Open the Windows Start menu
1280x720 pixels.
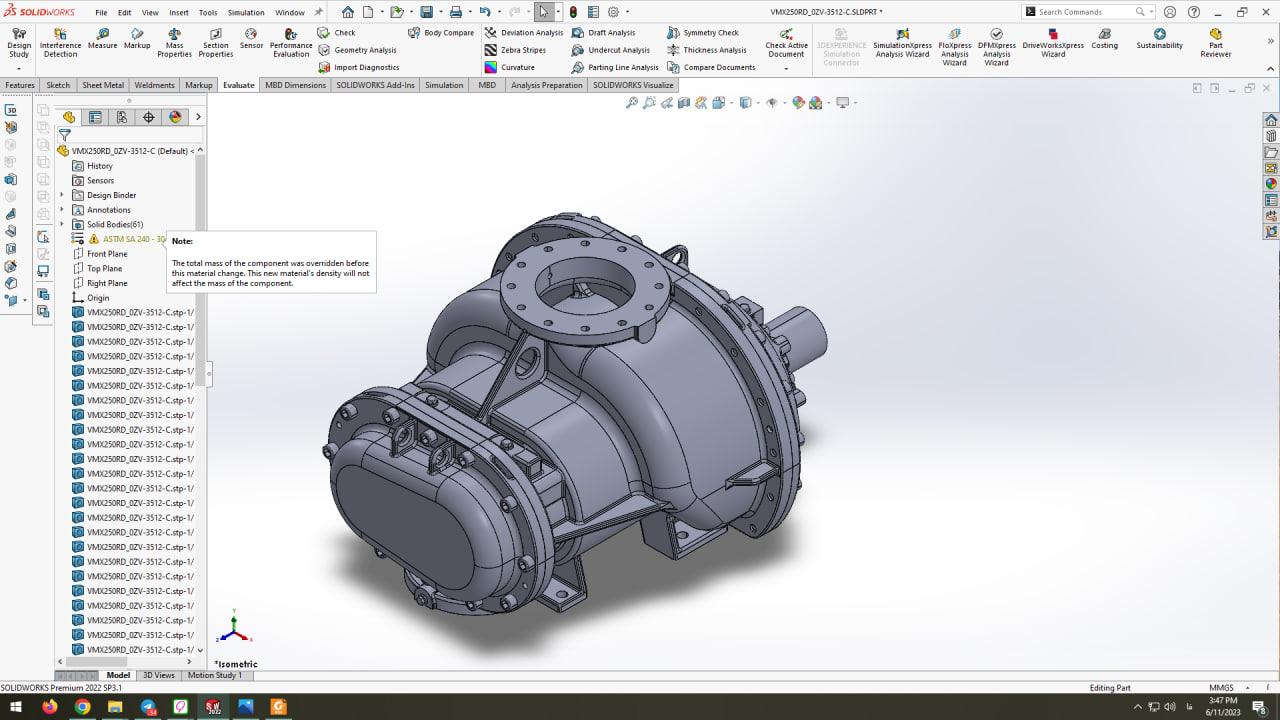coord(15,707)
